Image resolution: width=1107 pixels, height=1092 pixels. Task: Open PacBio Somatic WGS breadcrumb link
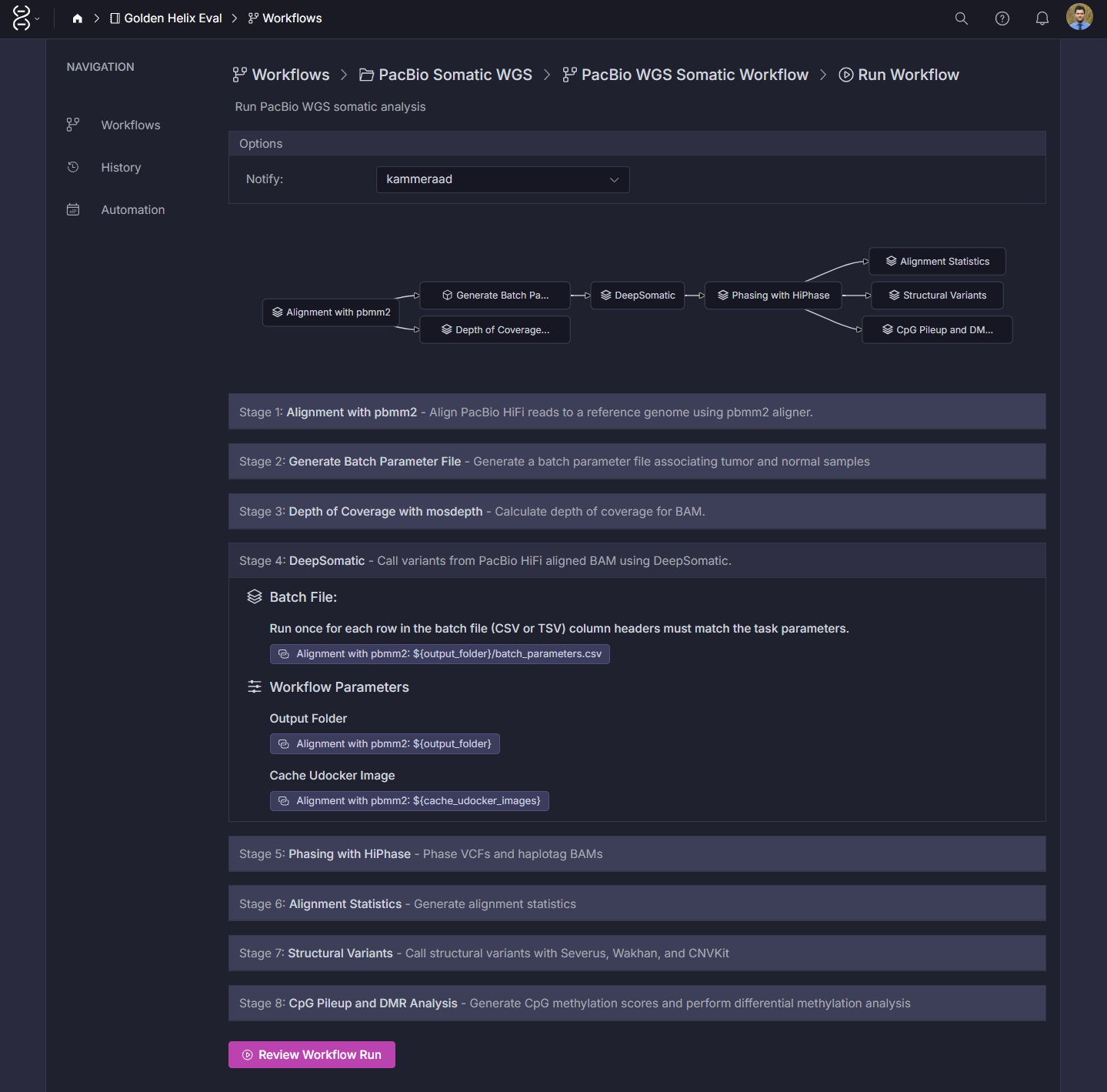coord(455,75)
